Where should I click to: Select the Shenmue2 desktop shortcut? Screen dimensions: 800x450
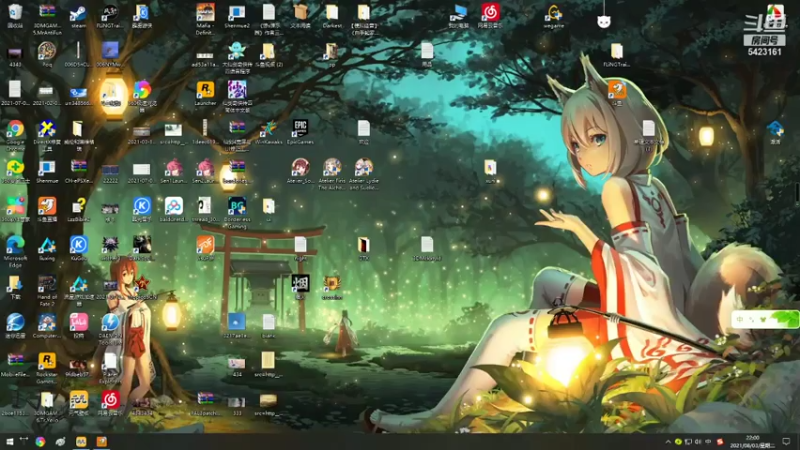point(237,15)
